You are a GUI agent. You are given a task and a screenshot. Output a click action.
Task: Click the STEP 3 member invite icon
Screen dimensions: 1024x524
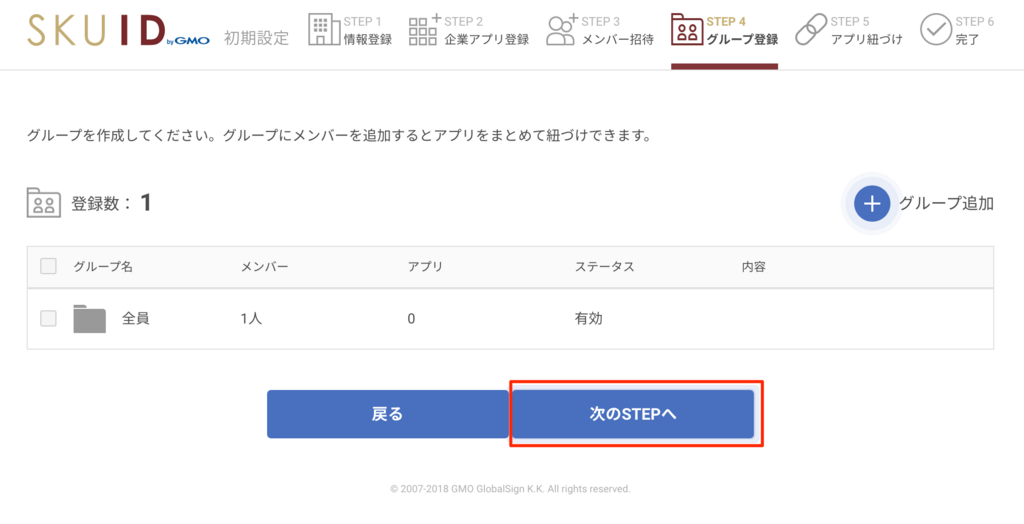(561, 30)
